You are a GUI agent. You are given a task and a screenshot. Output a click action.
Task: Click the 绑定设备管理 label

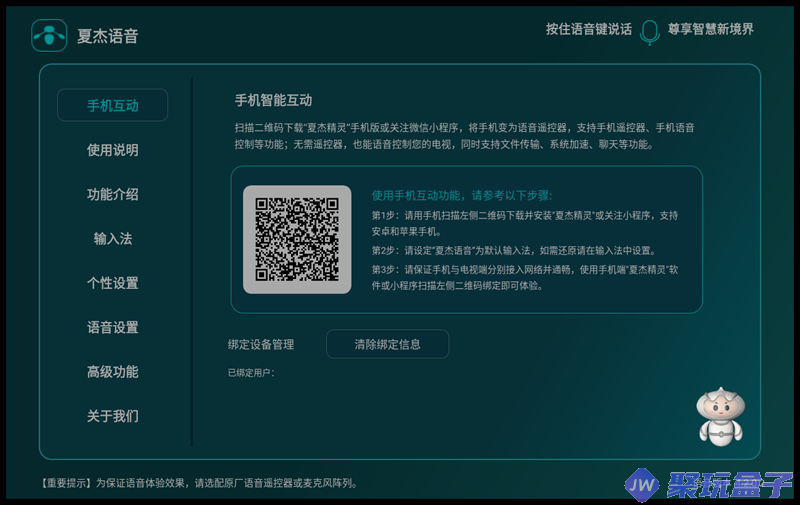pyautogui.click(x=261, y=345)
